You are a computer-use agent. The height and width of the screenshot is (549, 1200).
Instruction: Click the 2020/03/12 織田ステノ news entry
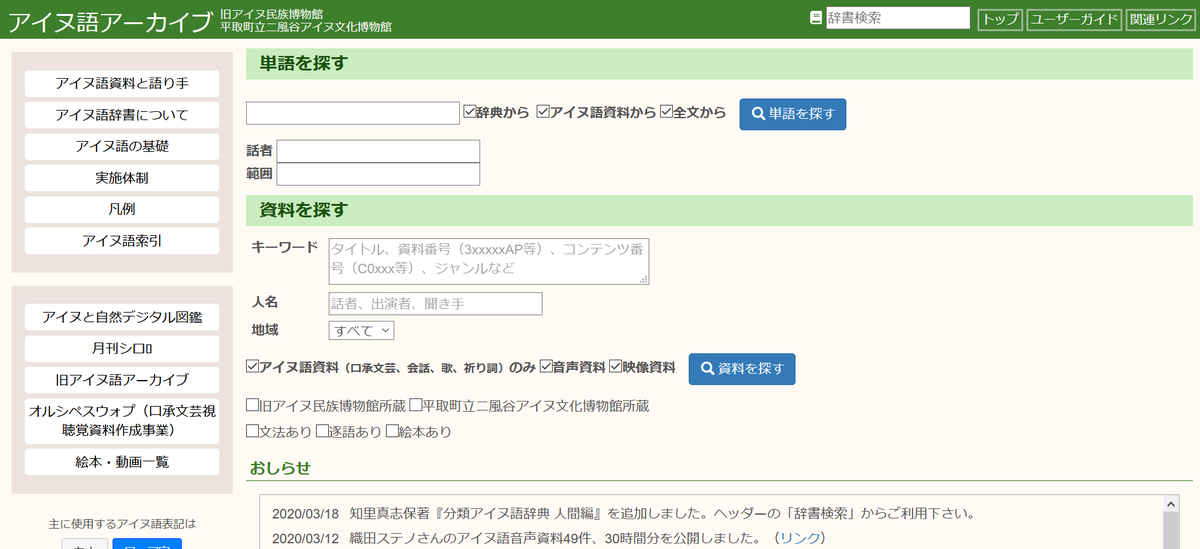pos(548,538)
